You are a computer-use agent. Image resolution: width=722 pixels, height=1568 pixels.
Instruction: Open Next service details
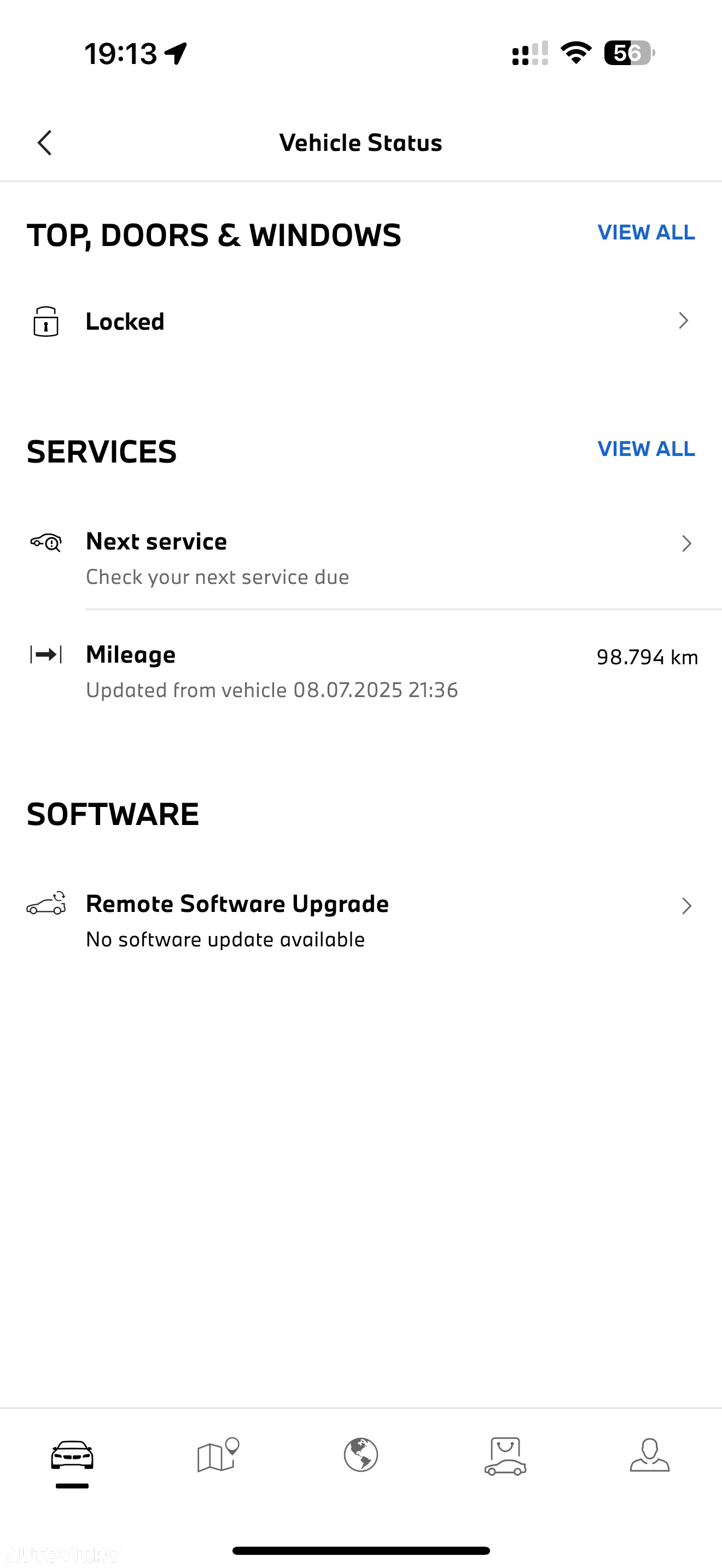coord(361,558)
